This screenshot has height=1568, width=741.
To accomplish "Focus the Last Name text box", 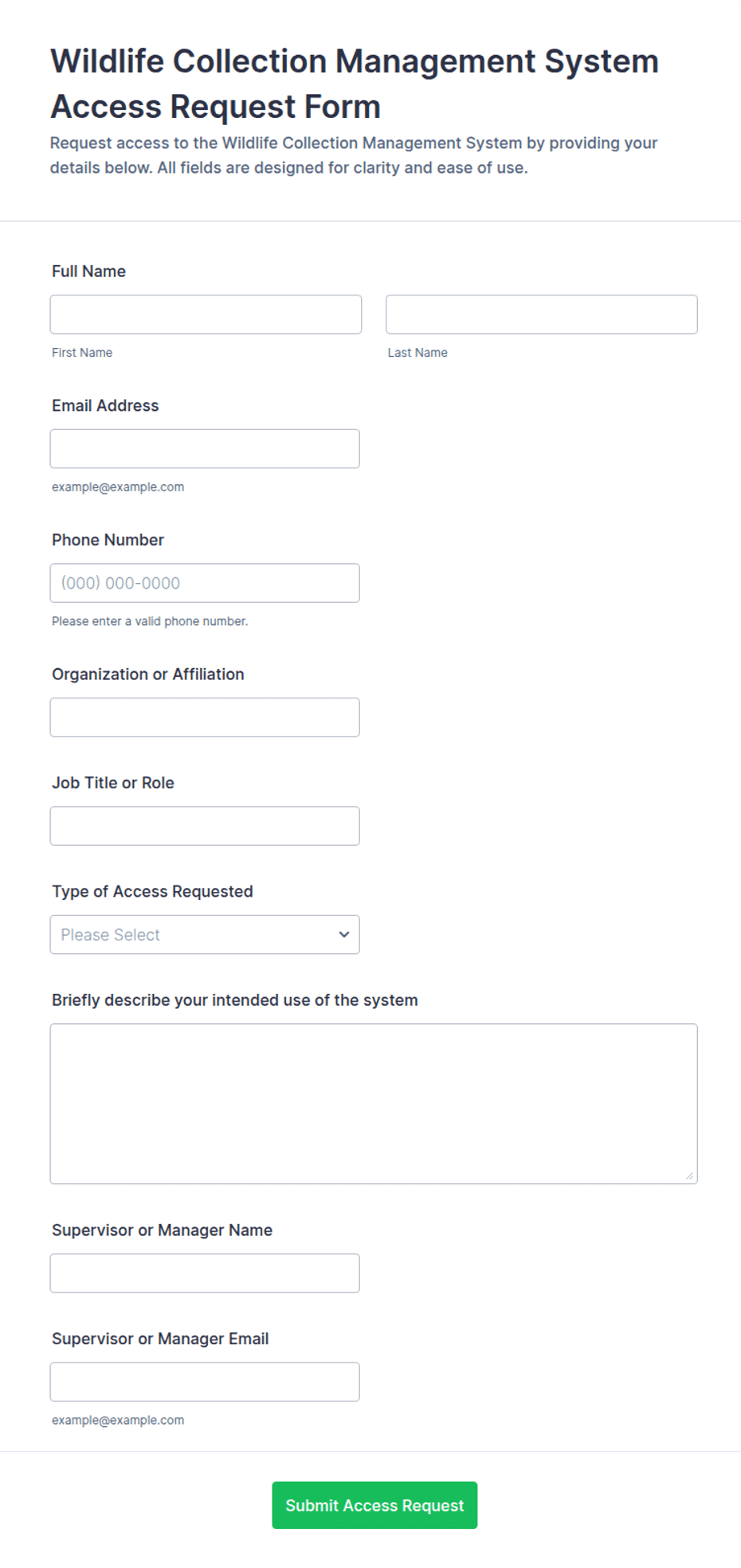I will tap(542, 315).
